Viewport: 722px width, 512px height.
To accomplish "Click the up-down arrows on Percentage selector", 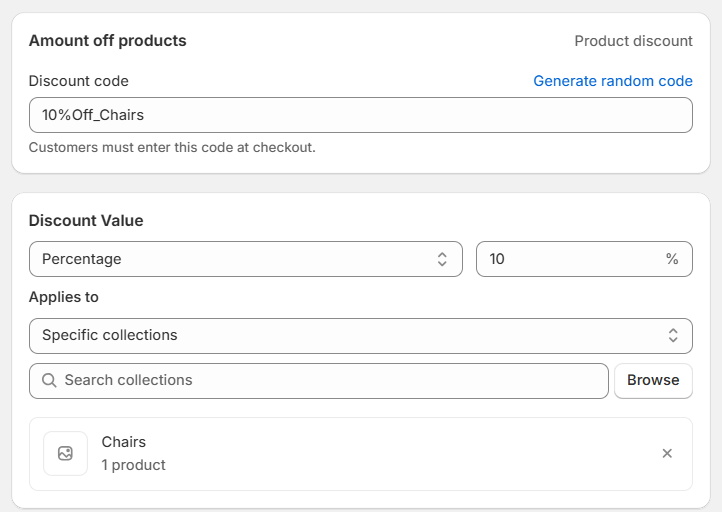I will point(442,259).
